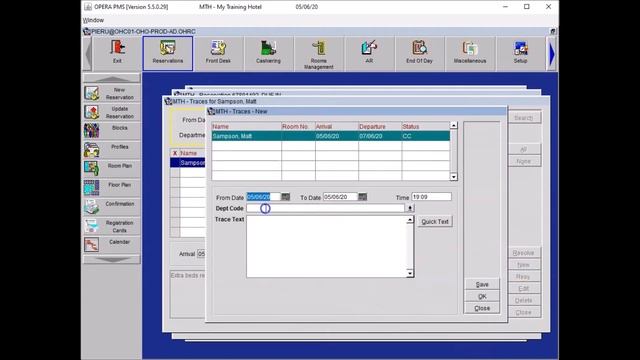Open Room Plan from the sidebar
Screen dimensions: 640x360
click(112, 169)
